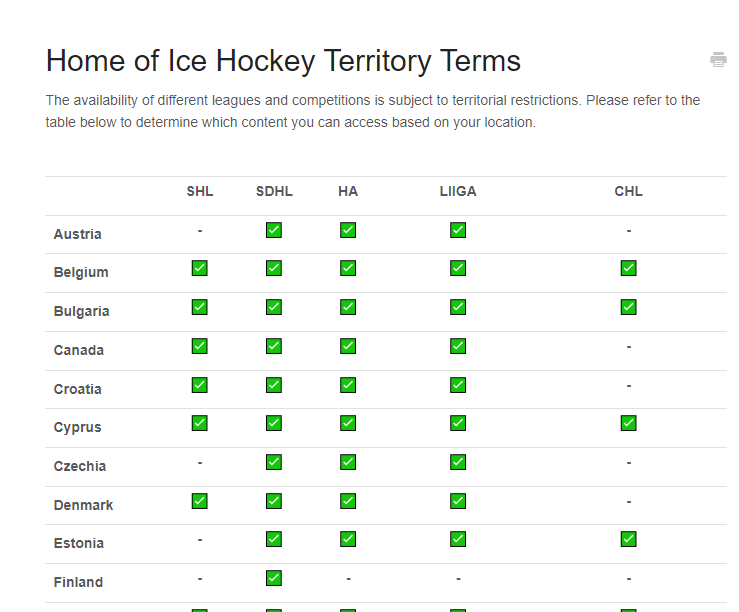Click the Austria row label

[x=78, y=234]
